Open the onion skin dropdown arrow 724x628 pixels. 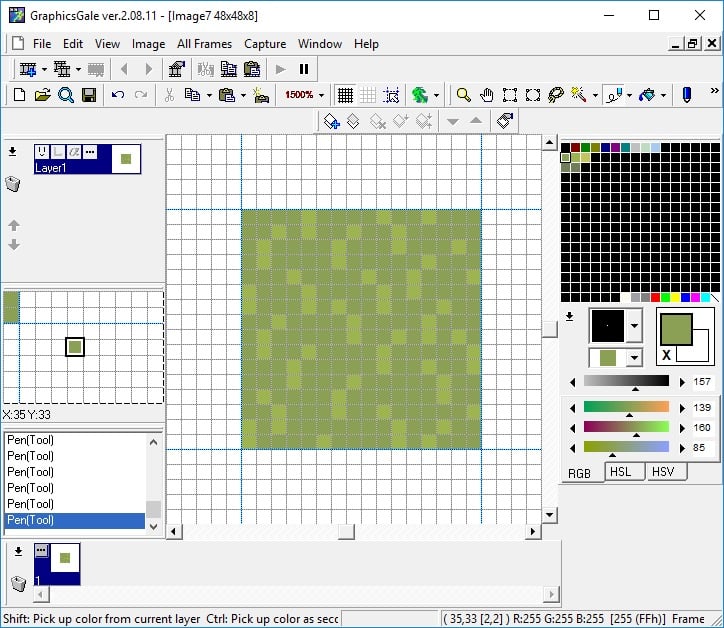coord(436,95)
